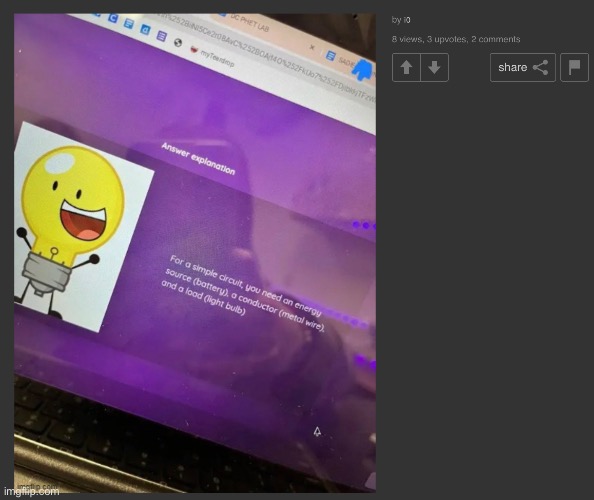Viewport: 594px width, 500px height.
Task: Select the 'DC PHET LAB' browser tab in photo
Action: tap(250, 23)
